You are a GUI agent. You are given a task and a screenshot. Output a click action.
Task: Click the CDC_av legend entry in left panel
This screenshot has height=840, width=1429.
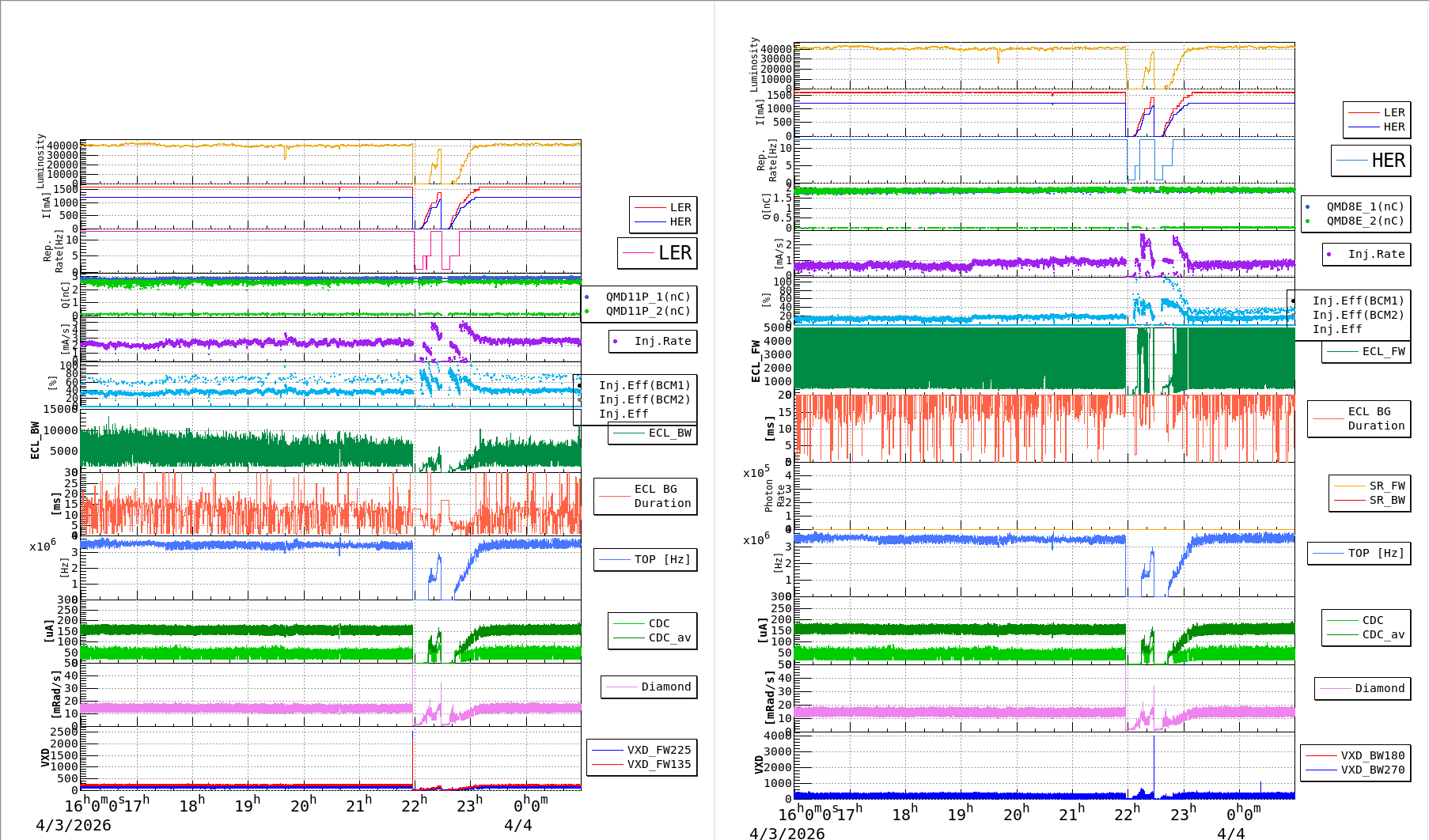coord(669,638)
